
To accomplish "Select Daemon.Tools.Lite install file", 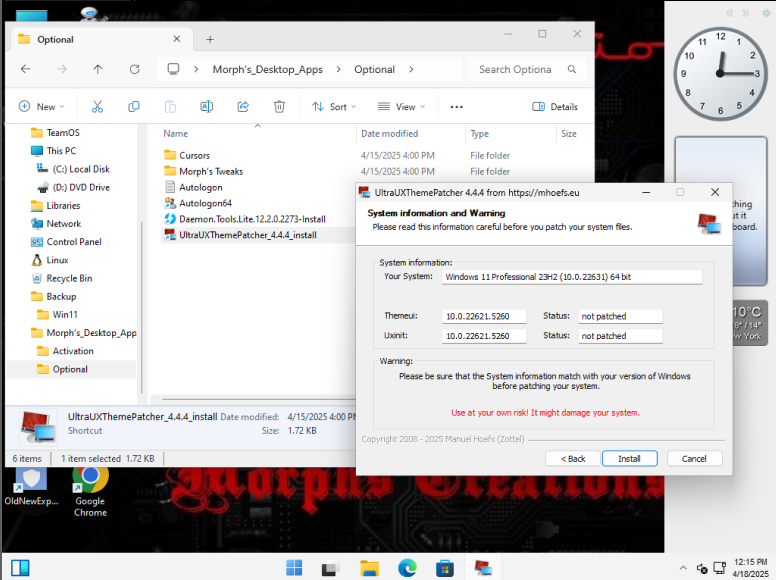I will pyautogui.click(x=252, y=219).
